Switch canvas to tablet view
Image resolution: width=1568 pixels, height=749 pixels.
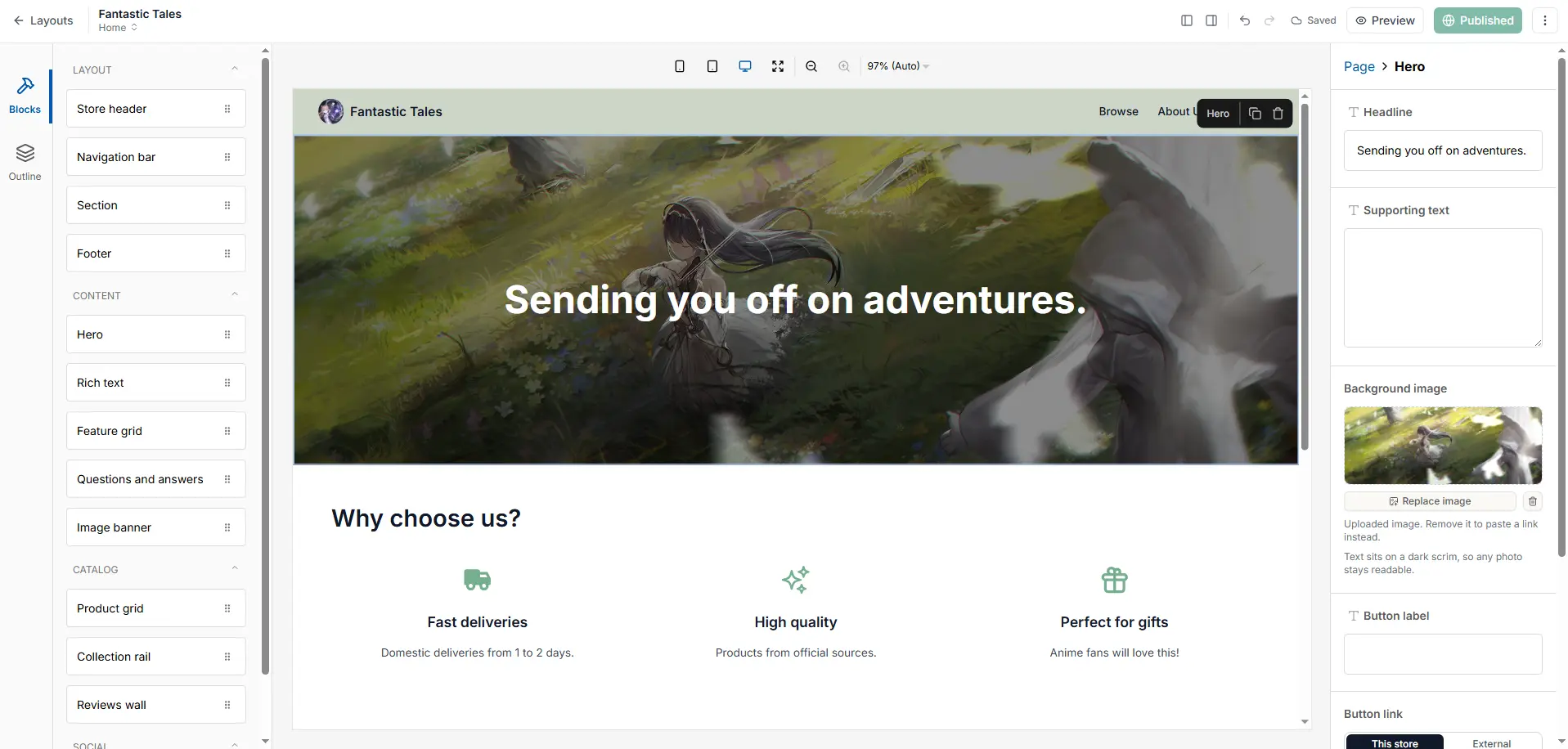point(712,66)
